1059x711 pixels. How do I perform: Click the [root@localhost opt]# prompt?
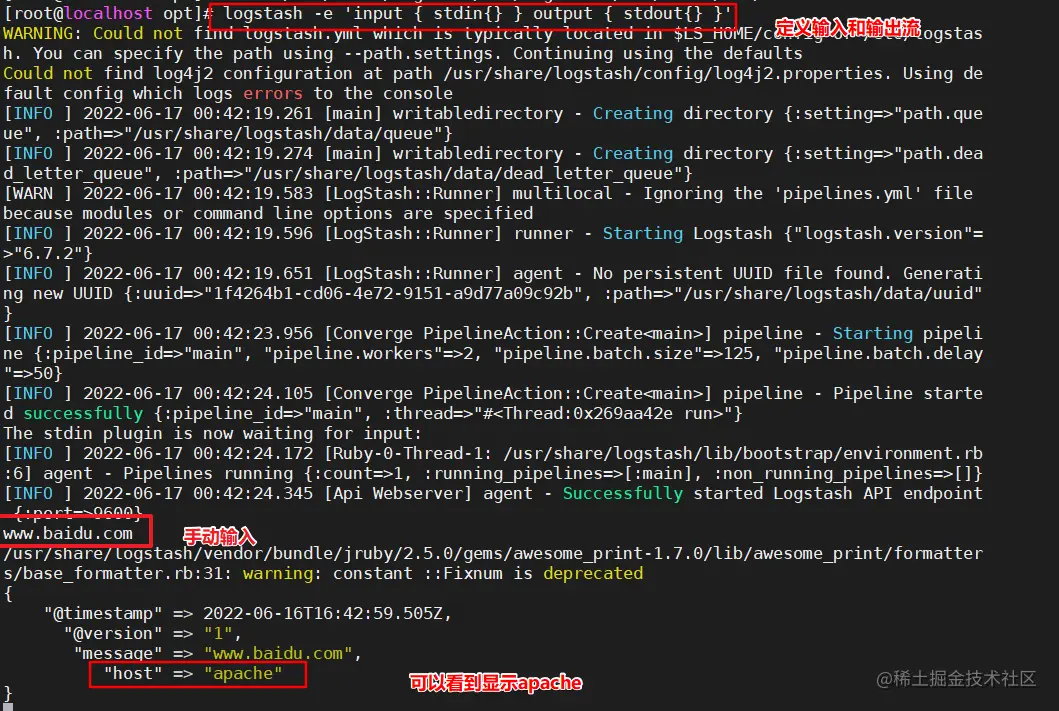tap(108, 13)
